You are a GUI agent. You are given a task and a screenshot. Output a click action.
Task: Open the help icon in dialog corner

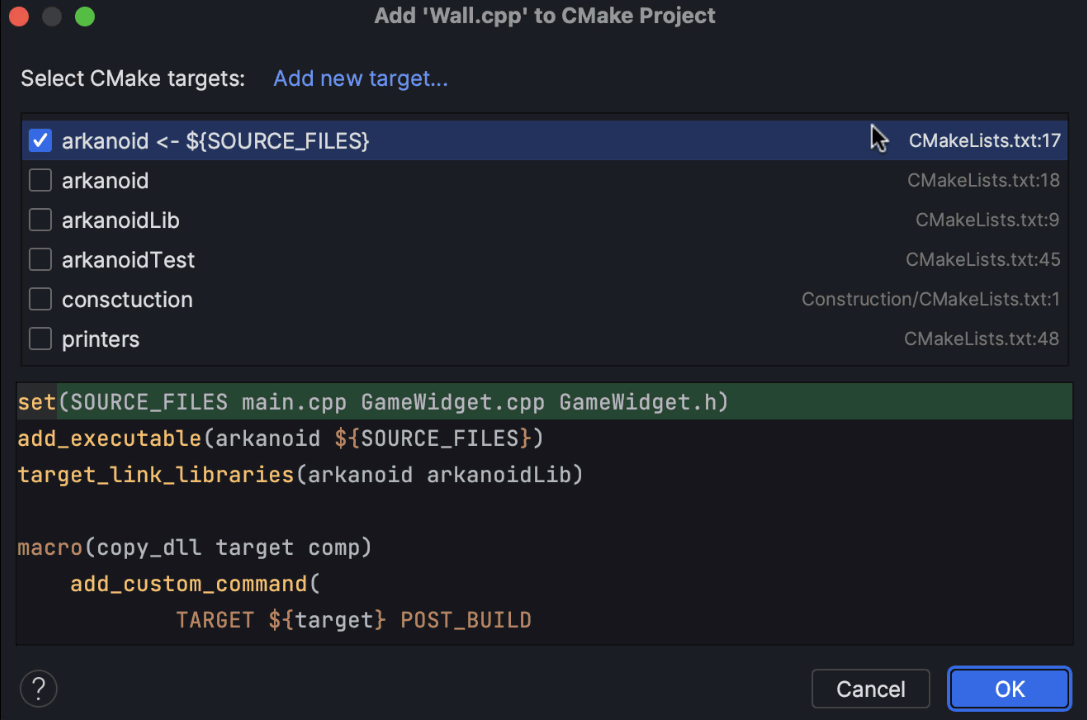pos(38,688)
